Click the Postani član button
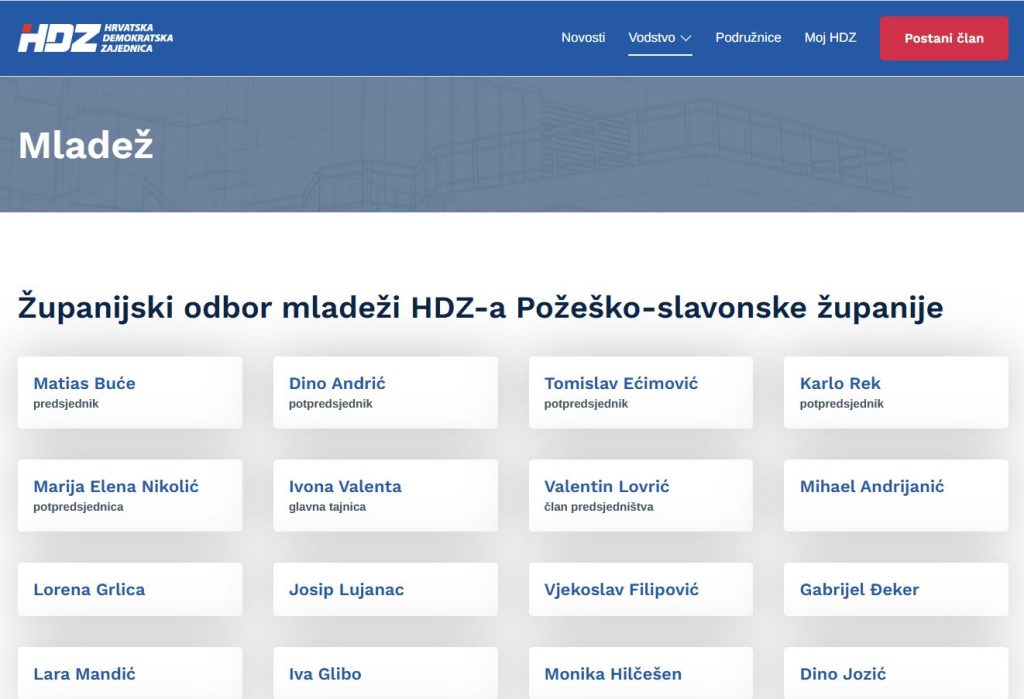Image resolution: width=1024 pixels, height=699 pixels. point(944,39)
